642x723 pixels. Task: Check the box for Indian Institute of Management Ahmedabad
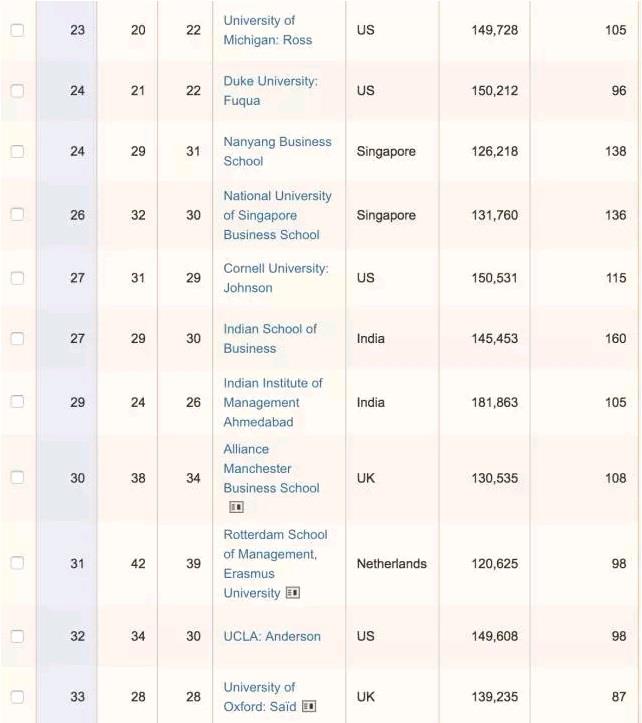pos(17,402)
